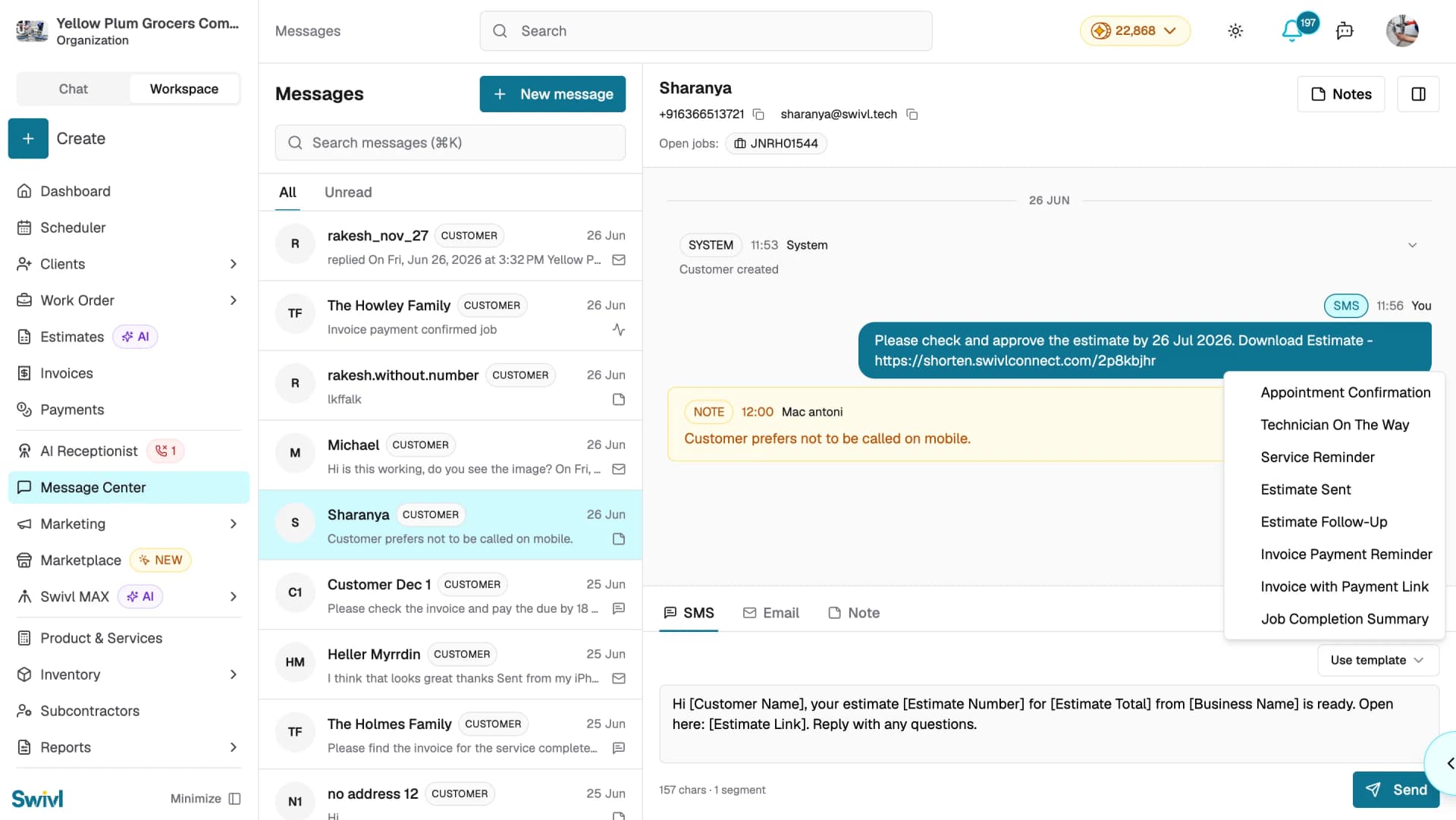Click note icon in Sharanya row

pyautogui.click(x=619, y=539)
